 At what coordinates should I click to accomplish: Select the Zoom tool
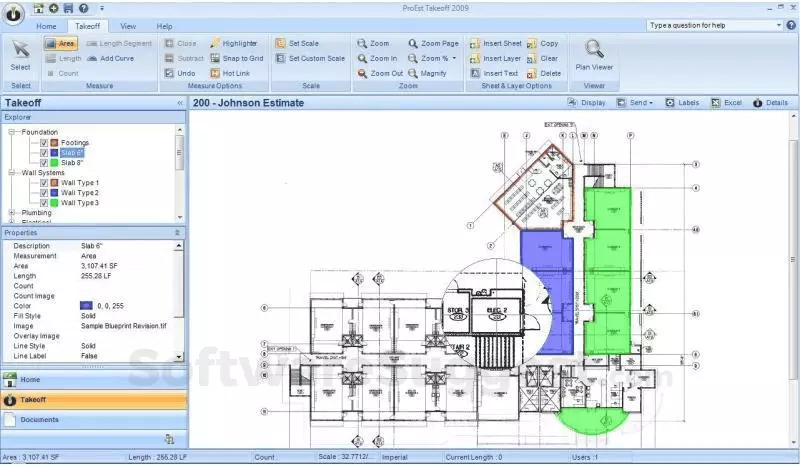[373, 43]
